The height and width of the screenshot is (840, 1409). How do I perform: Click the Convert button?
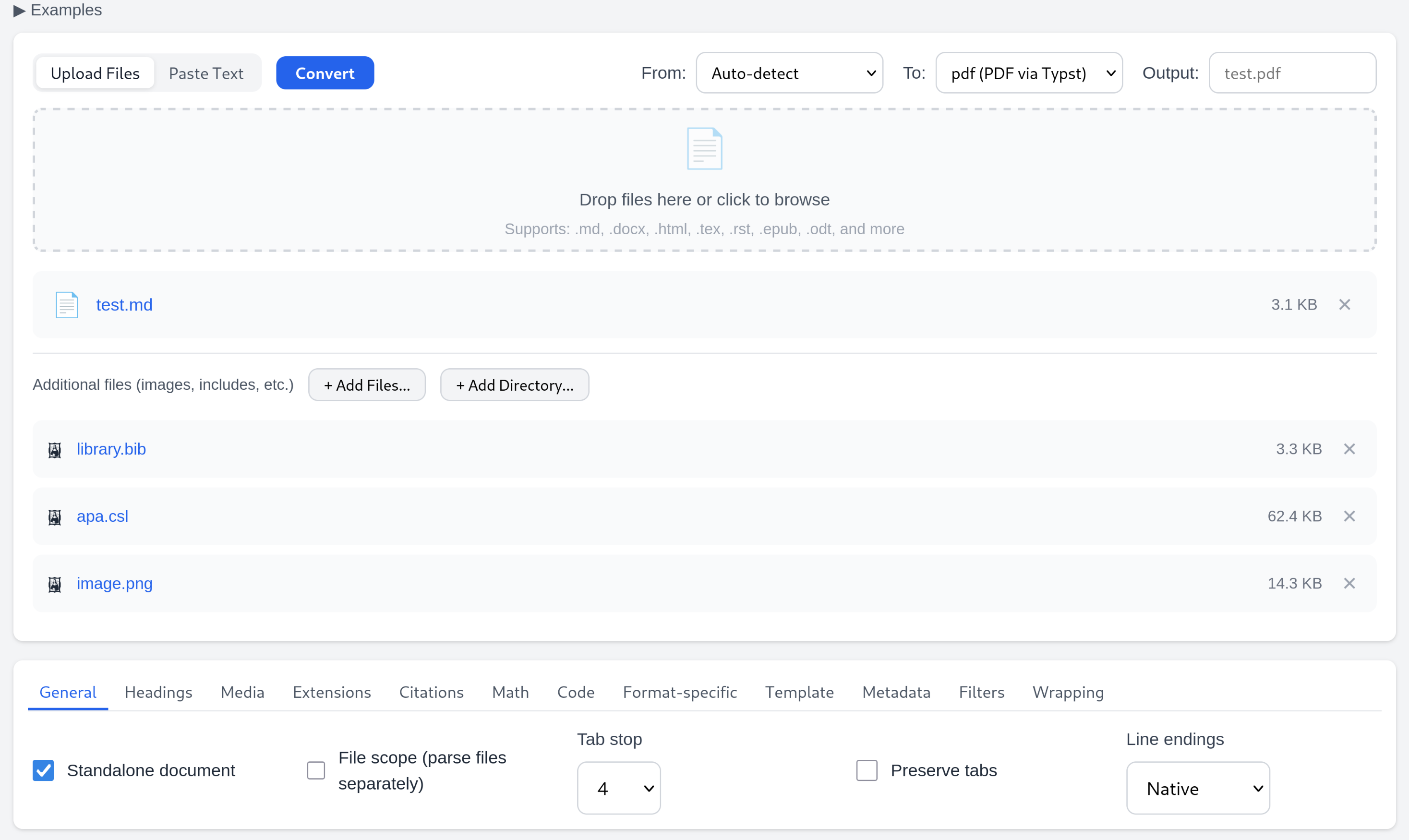[x=325, y=72]
